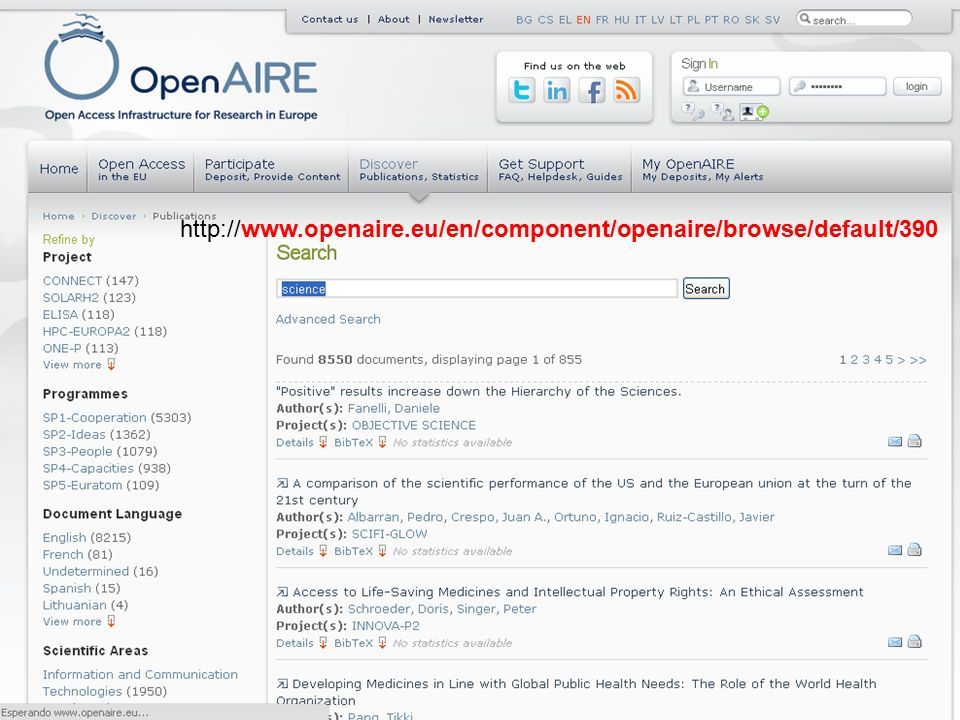The height and width of the screenshot is (720, 960).
Task: Print the INNOVA-P2 result
Action: click(915, 642)
